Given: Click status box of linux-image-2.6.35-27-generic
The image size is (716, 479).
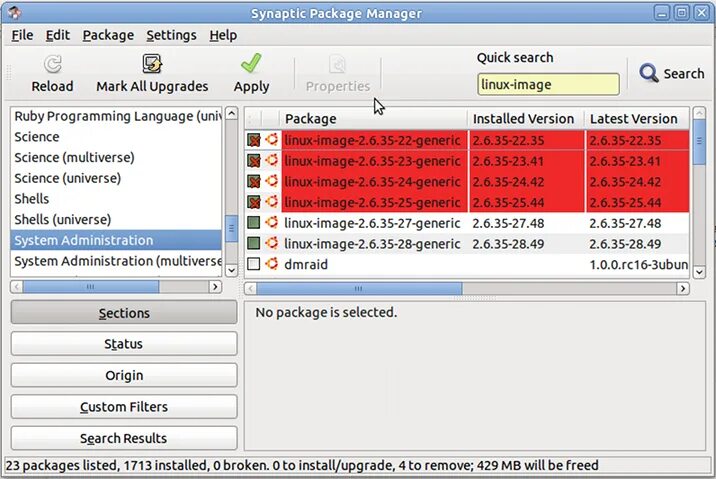Looking at the screenshot, I should tap(253, 223).
